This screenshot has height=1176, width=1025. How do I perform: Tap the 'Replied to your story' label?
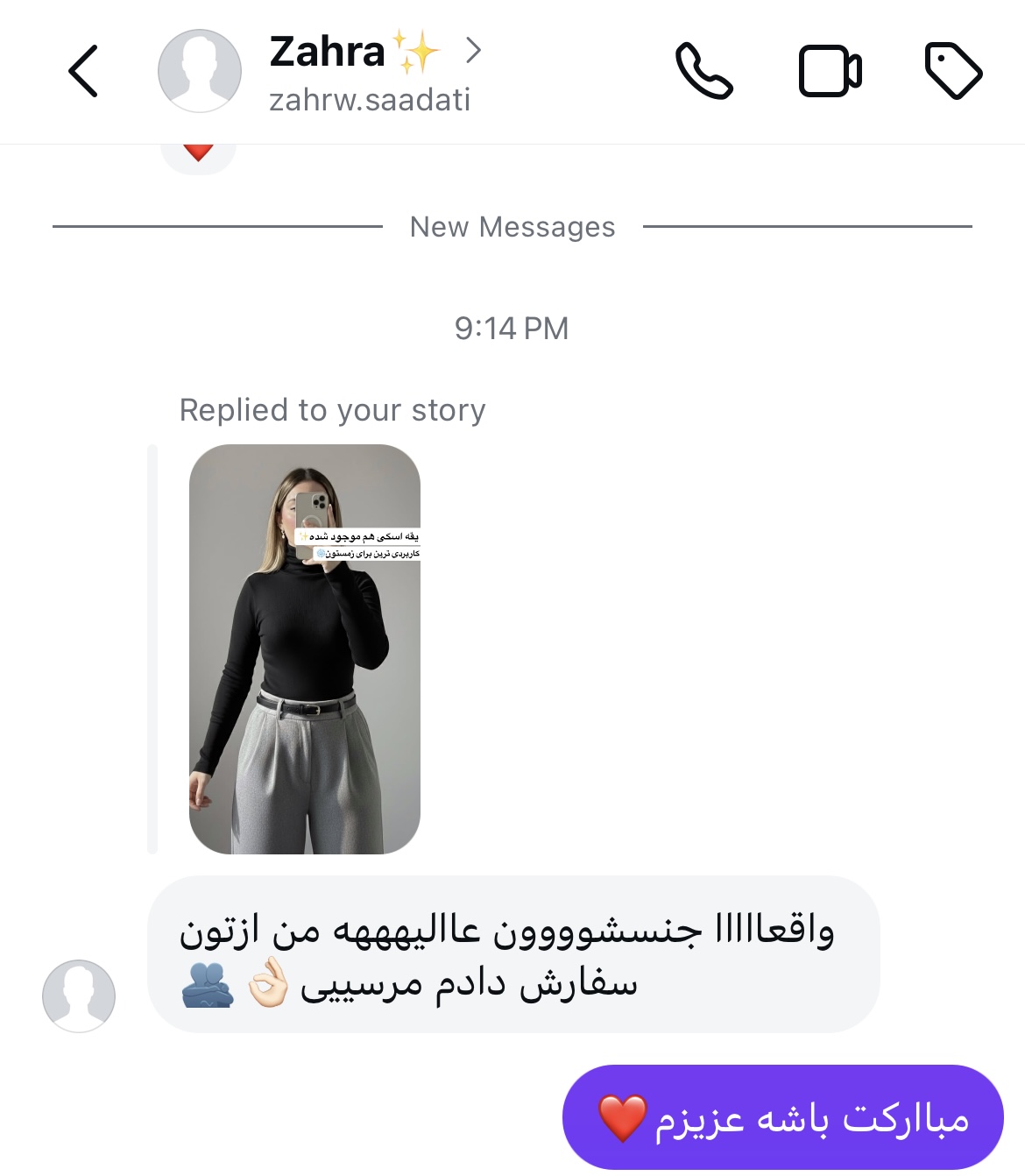coord(332,410)
